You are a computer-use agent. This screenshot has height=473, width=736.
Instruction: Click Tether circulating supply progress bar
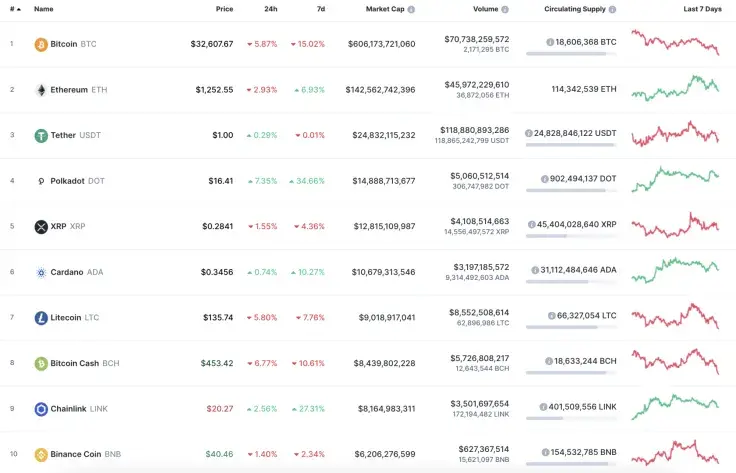tap(571, 145)
